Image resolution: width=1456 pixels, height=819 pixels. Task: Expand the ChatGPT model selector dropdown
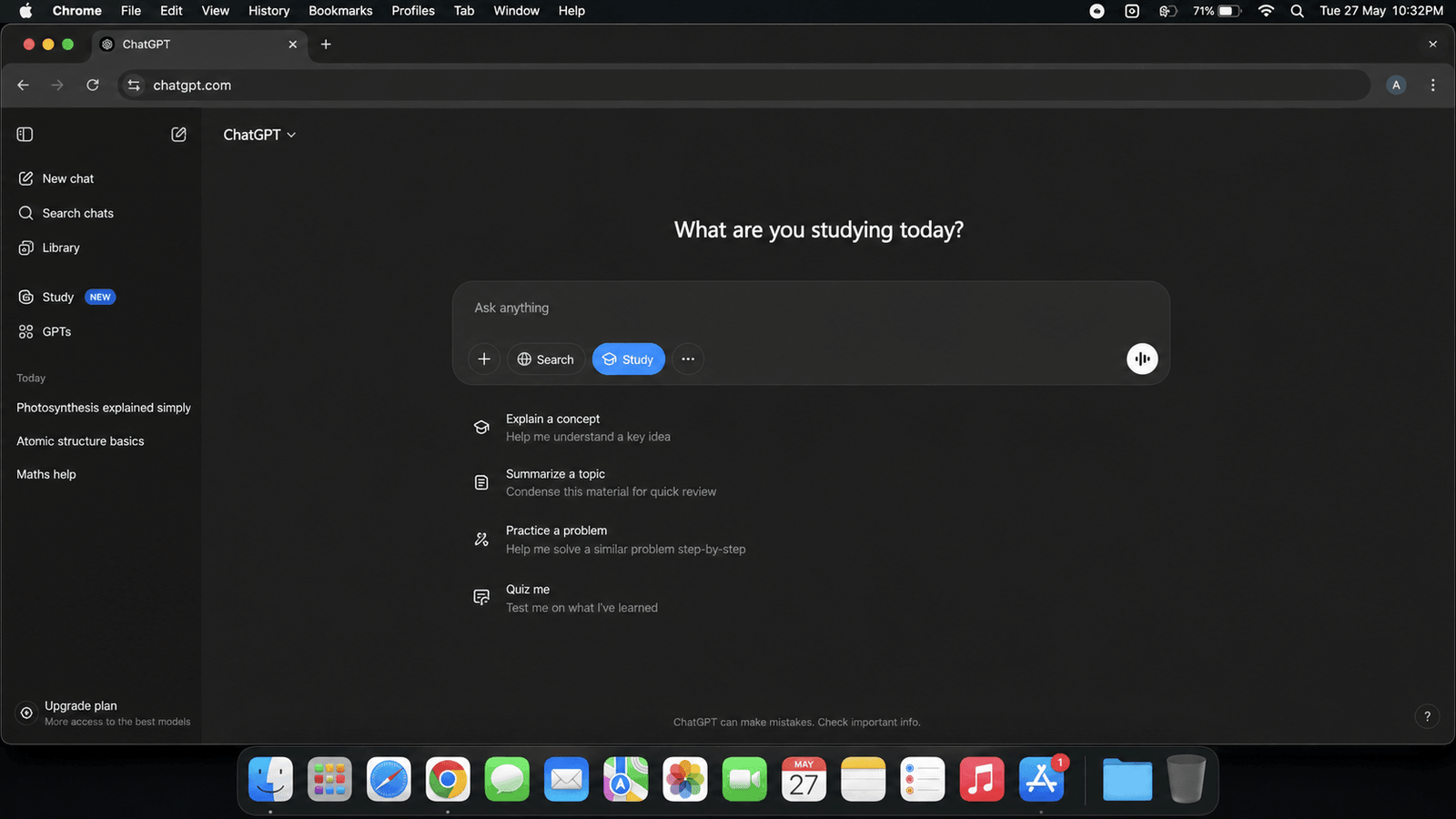[x=259, y=135]
